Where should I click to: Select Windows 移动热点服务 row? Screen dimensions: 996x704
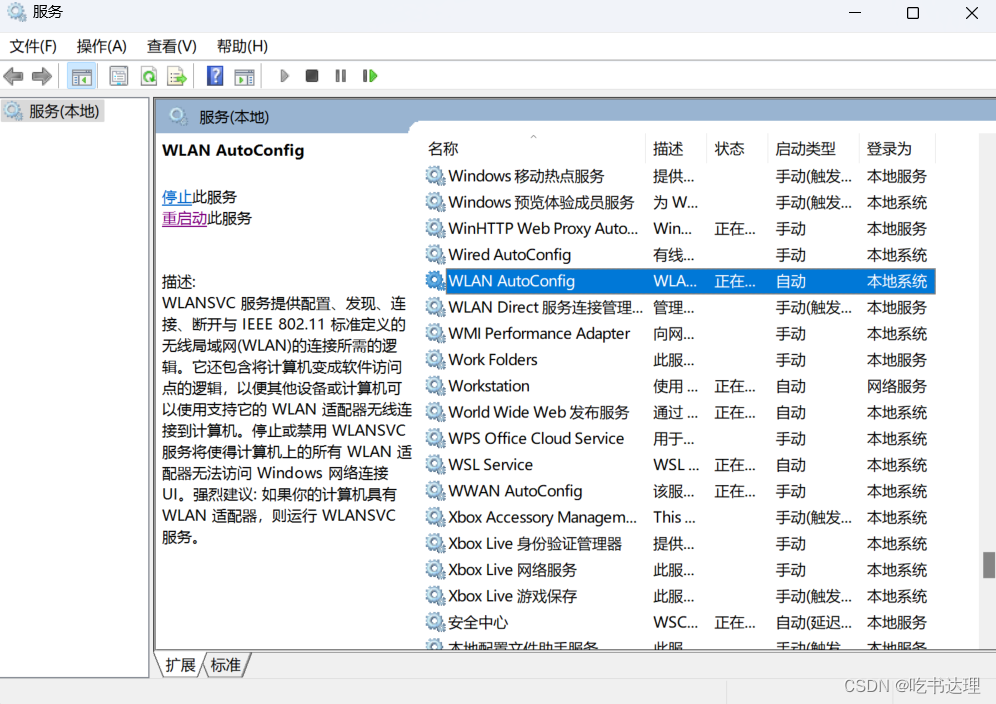[x=680, y=176]
